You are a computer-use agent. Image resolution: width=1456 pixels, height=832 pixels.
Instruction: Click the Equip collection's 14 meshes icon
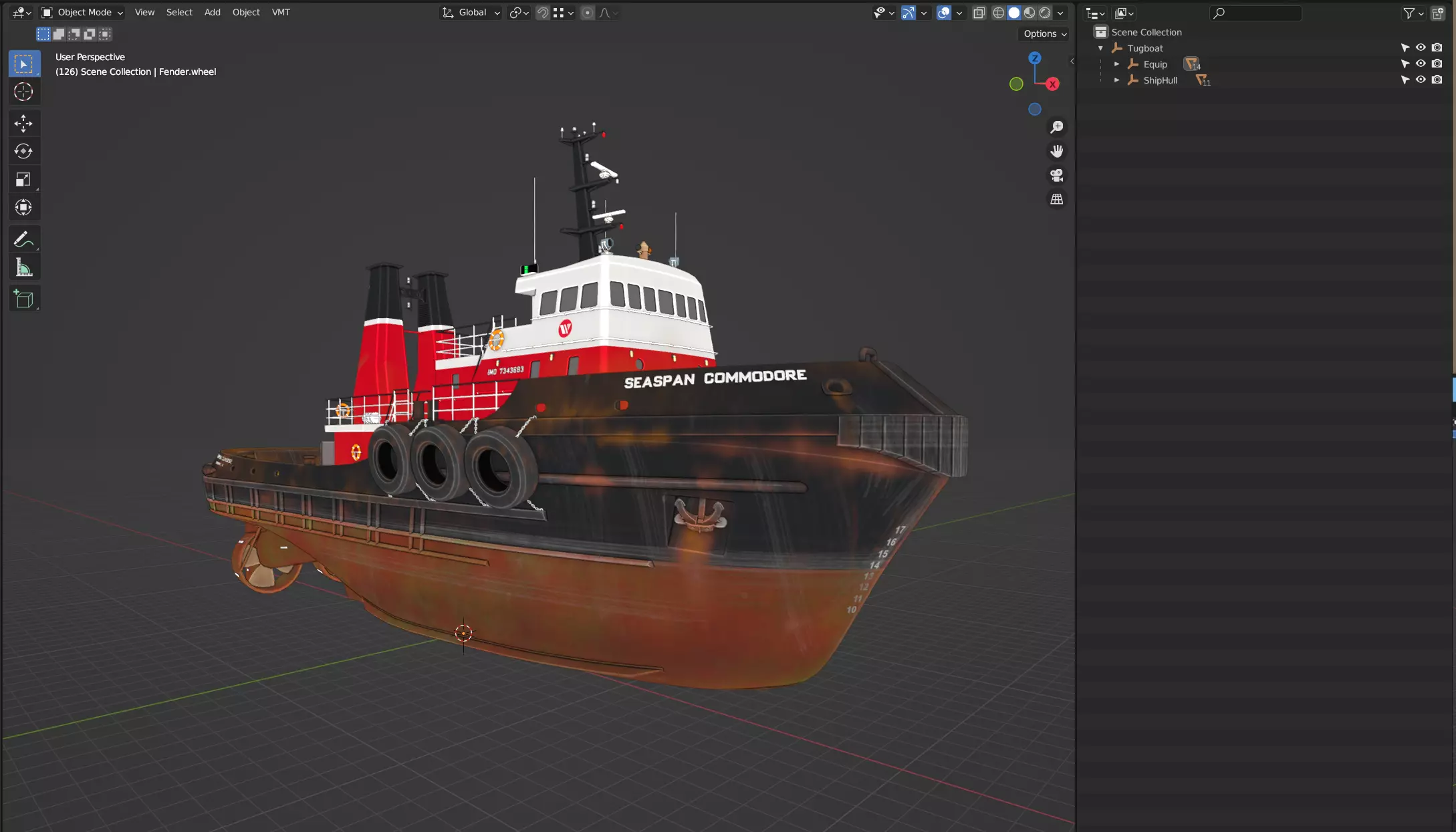(x=1192, y=64)
